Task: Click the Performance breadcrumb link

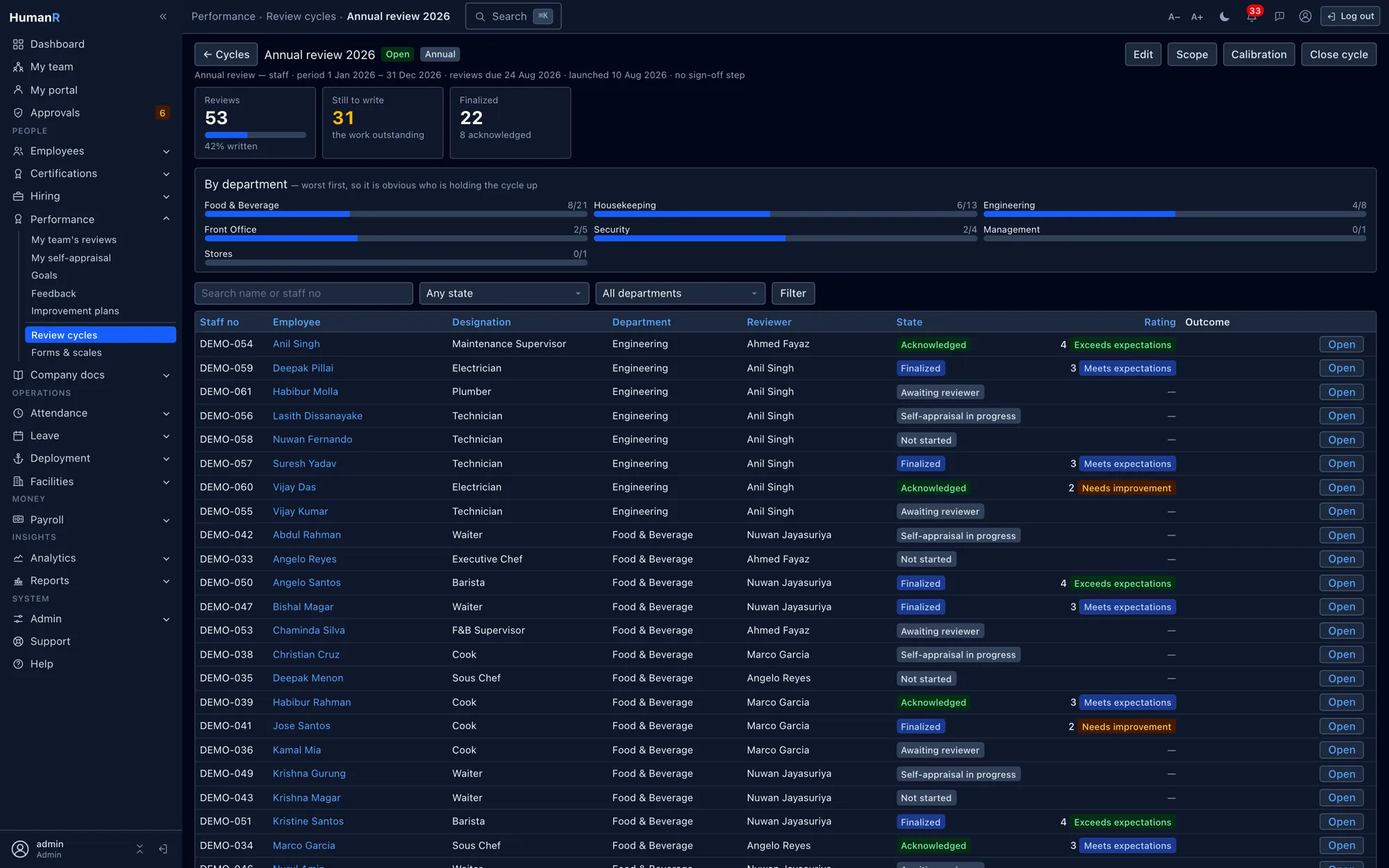Action: [x=224, y=16]
